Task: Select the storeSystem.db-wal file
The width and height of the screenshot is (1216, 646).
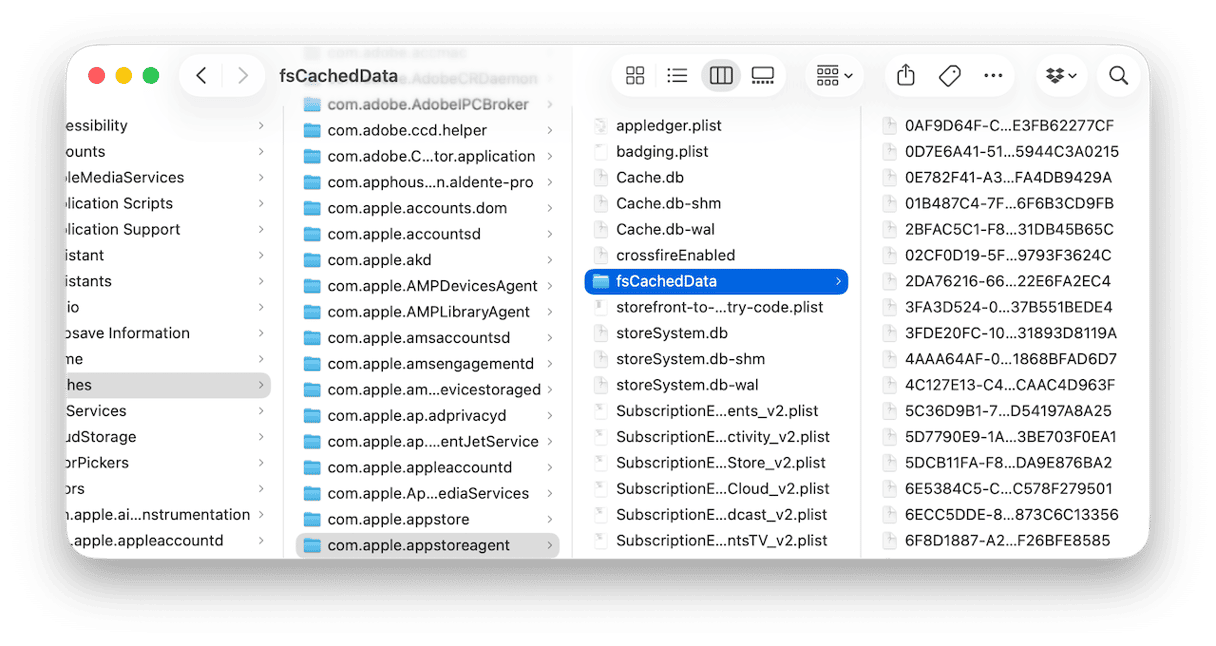Action: click(716, 386)
